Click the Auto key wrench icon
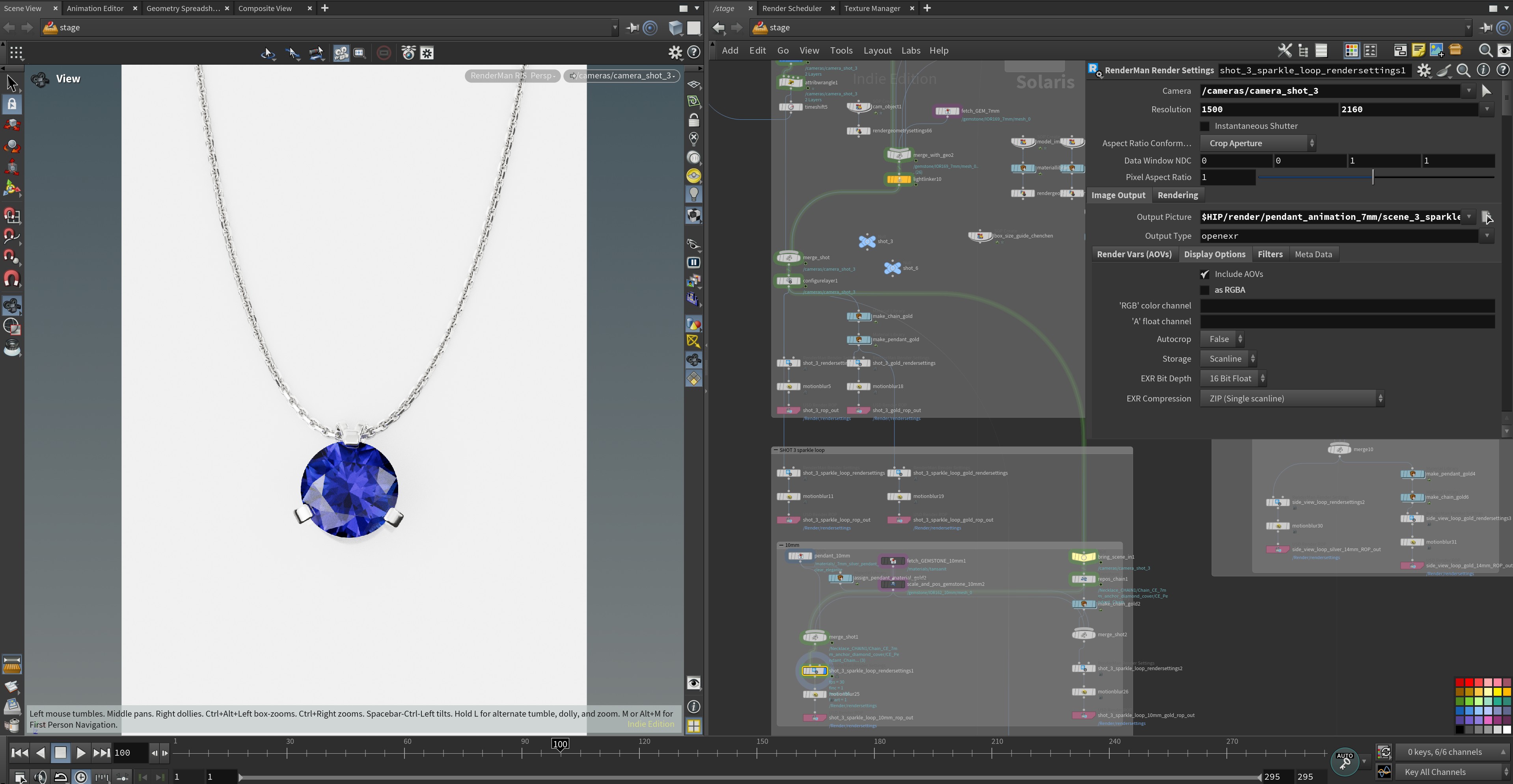Viewport: 1513px width, 784px height. (1345, 762)
